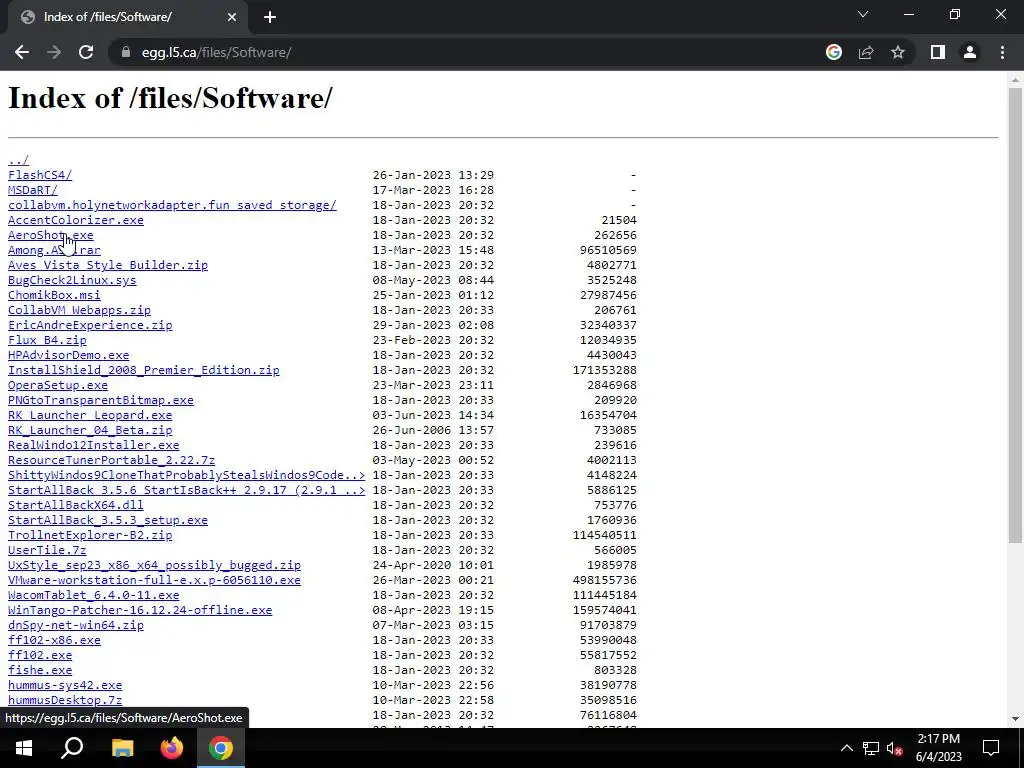Click the muted volume tray icon
The height and width of the screenshot is (768, 1024).
[894, 748]
